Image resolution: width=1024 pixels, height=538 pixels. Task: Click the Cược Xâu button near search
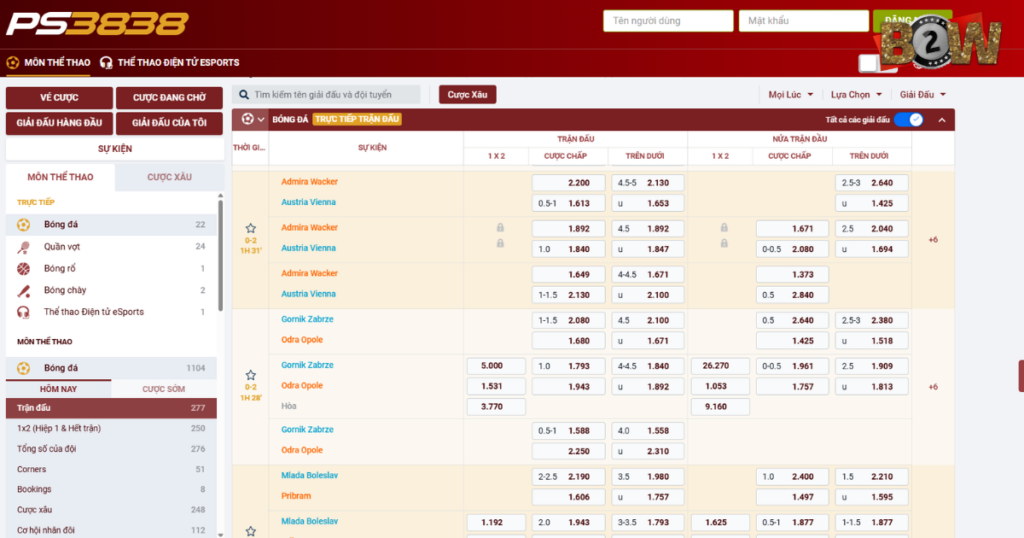pyautogui.click(x=468, y=95)
